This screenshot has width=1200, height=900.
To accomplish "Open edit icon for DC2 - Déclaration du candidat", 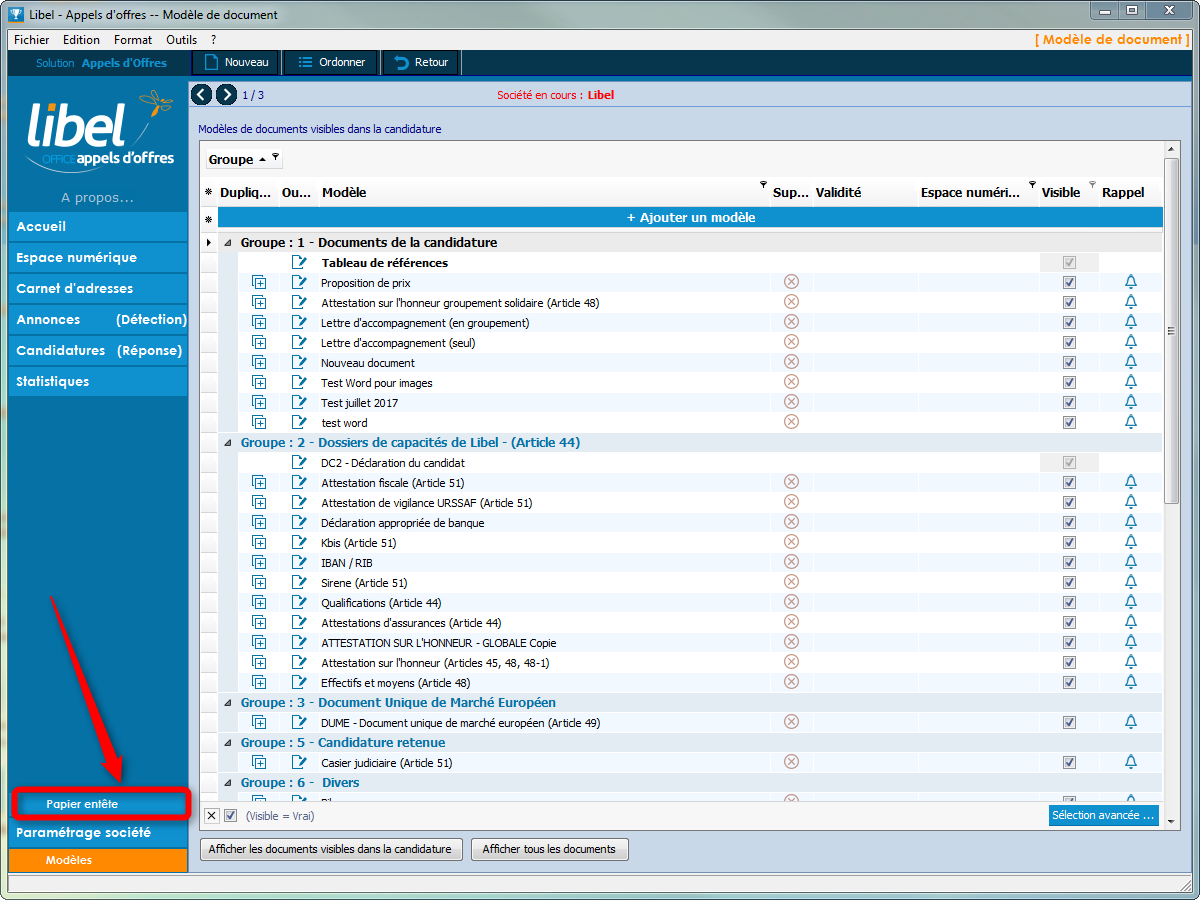I will pos(299,463).
